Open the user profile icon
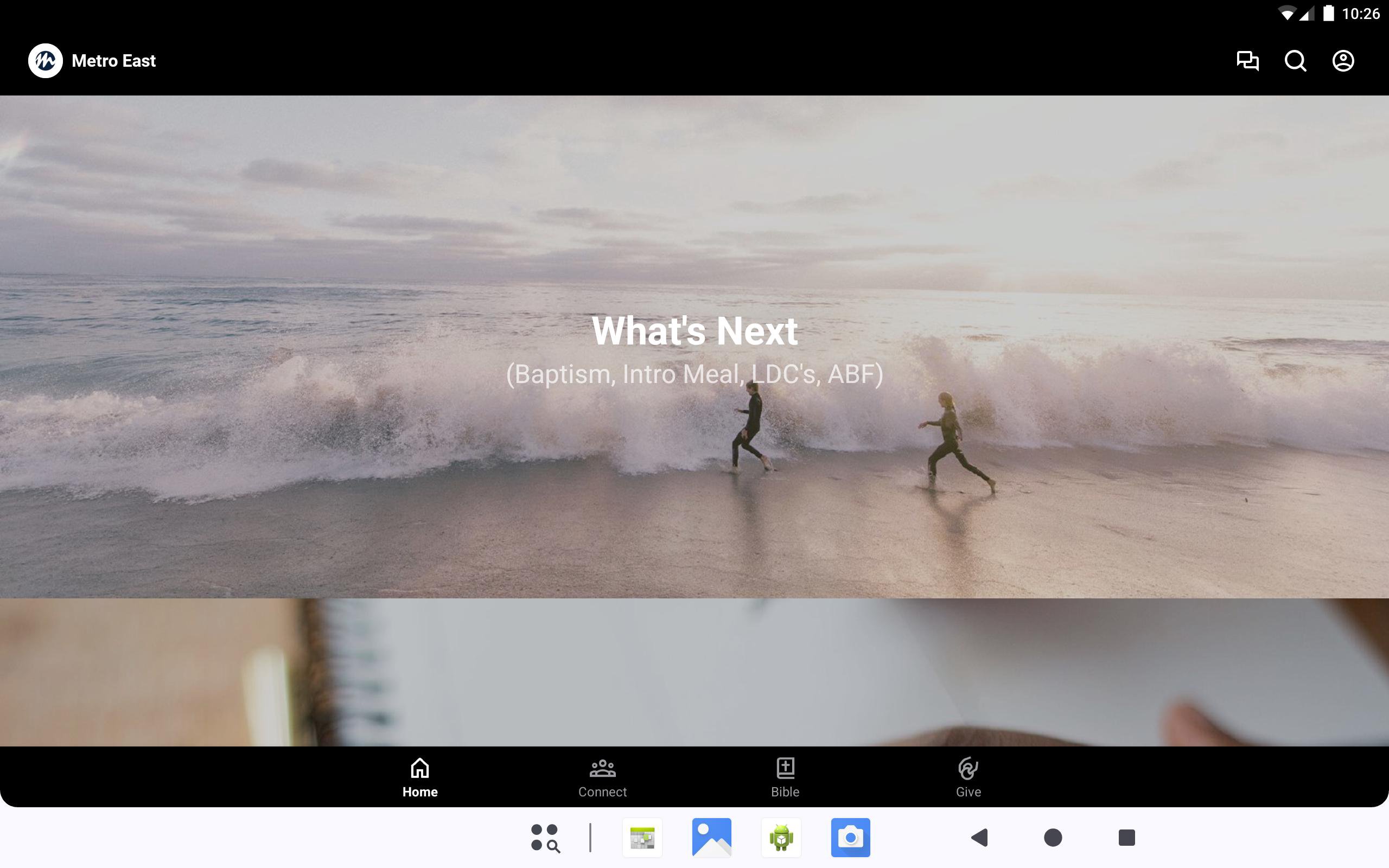Image resolution: width=1389 pixels, height=868 pixels. [1342, 61]
